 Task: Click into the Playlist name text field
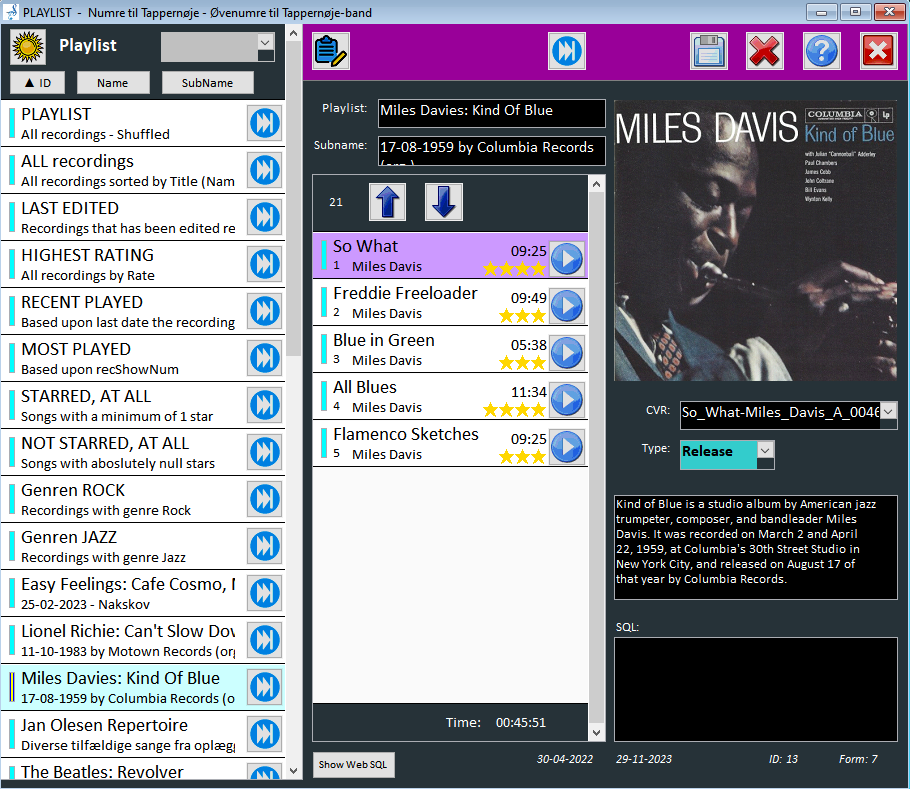pyautogui.click(x=491, y=112)
